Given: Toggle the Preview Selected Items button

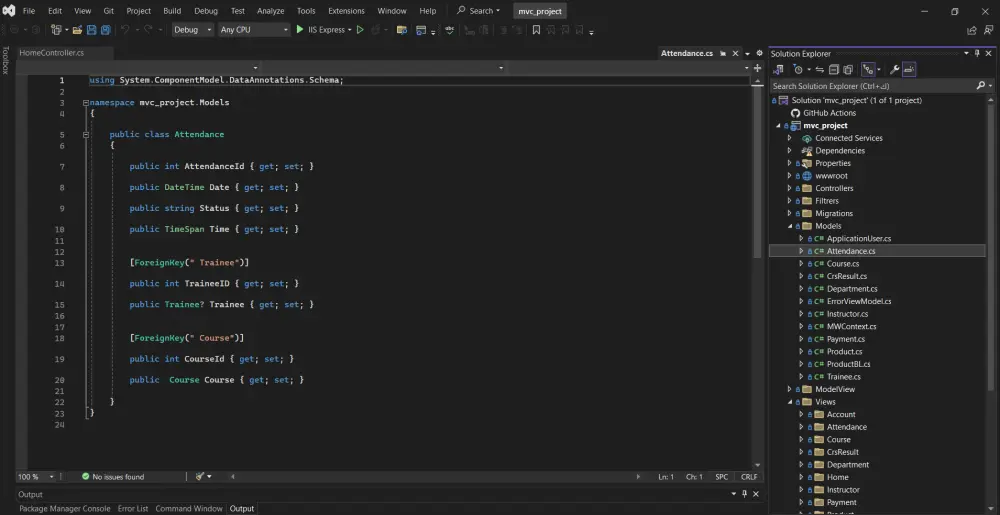Looking at the screenshot, I should point(910,70).
